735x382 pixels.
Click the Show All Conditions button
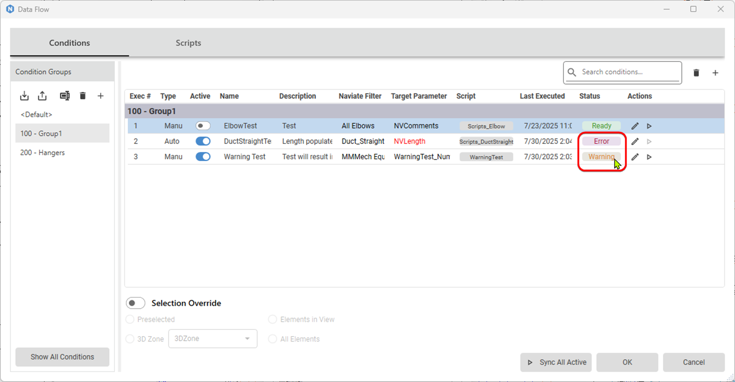(x=62, y=357)
